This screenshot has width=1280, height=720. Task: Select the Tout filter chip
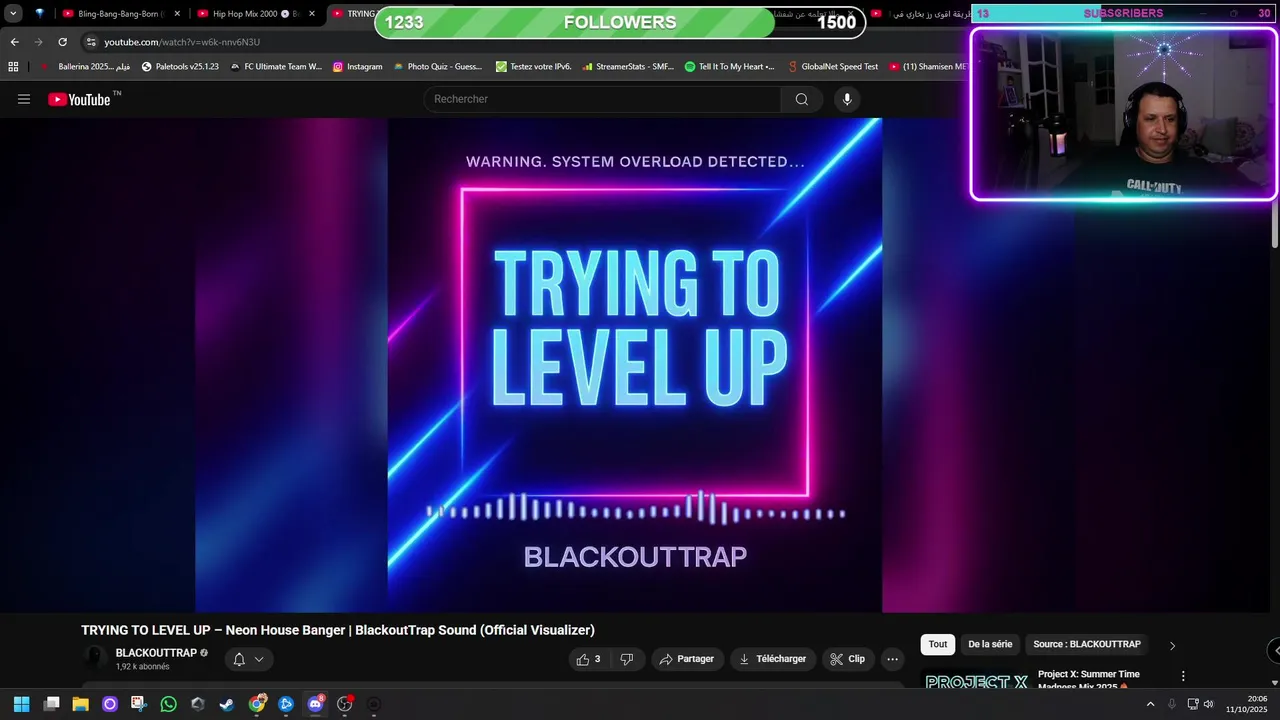(x=937, y=644)
